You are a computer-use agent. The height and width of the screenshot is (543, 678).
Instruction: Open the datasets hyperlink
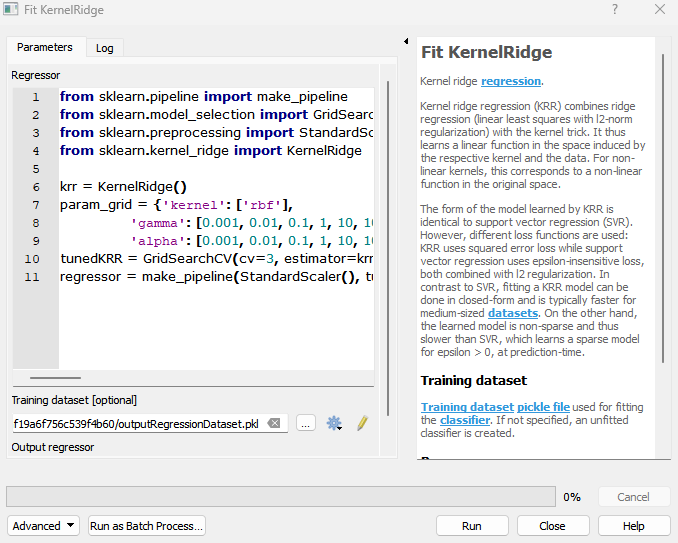(513, 313)
